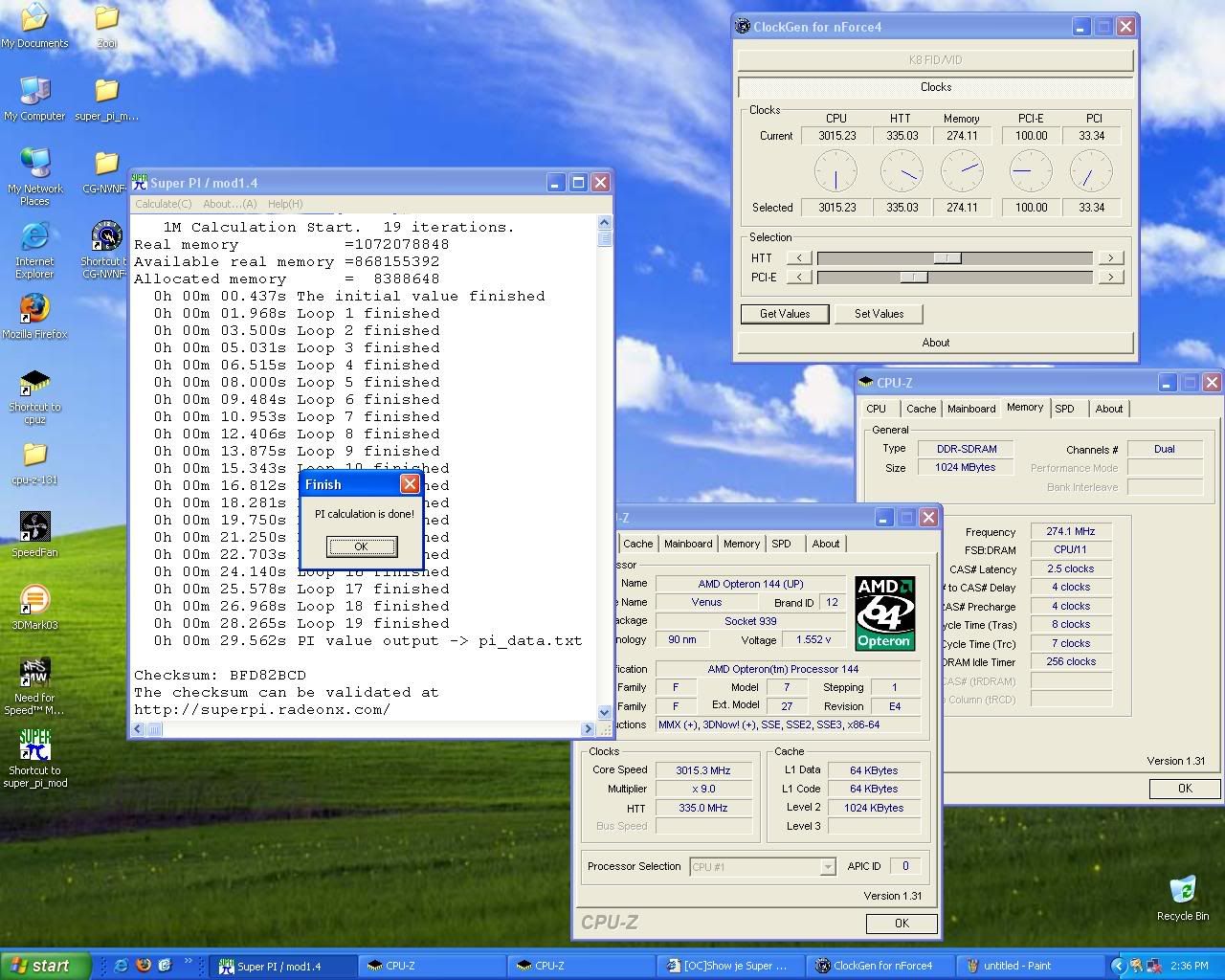The width and height of the screenshot is (1225, 980).
Task: Click the AMD Opteron logo in CPU-Z
Action: point(884,613)
